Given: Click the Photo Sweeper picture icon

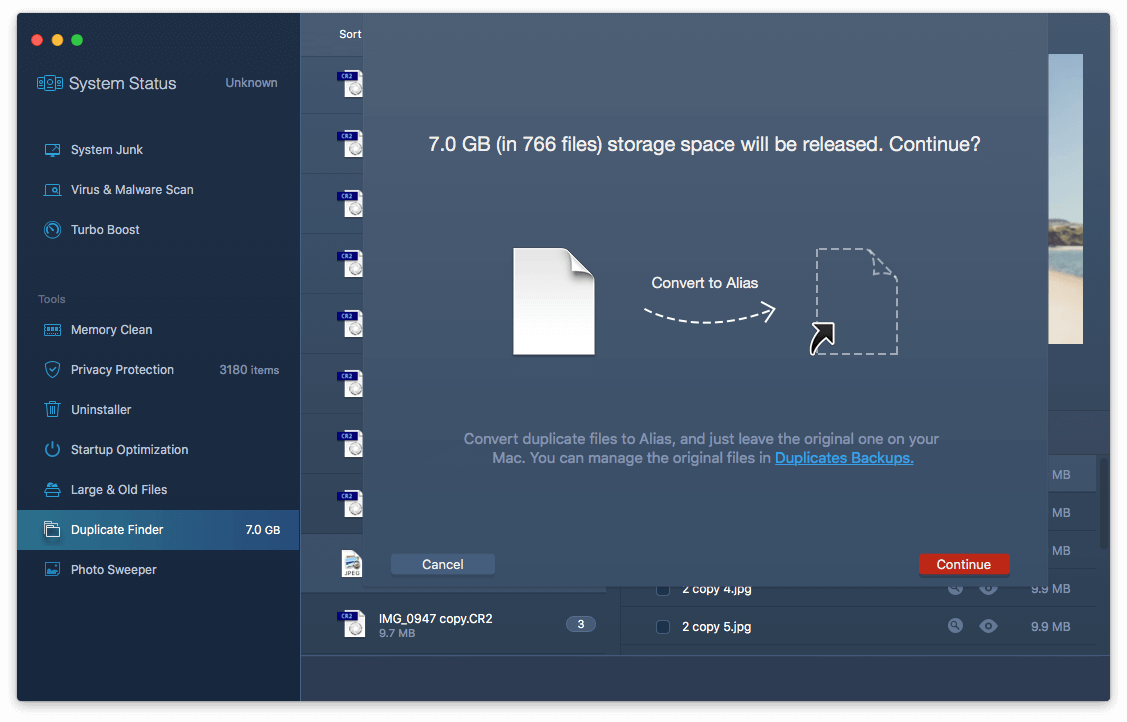Looking at the screenshot, I should (52, 570).
